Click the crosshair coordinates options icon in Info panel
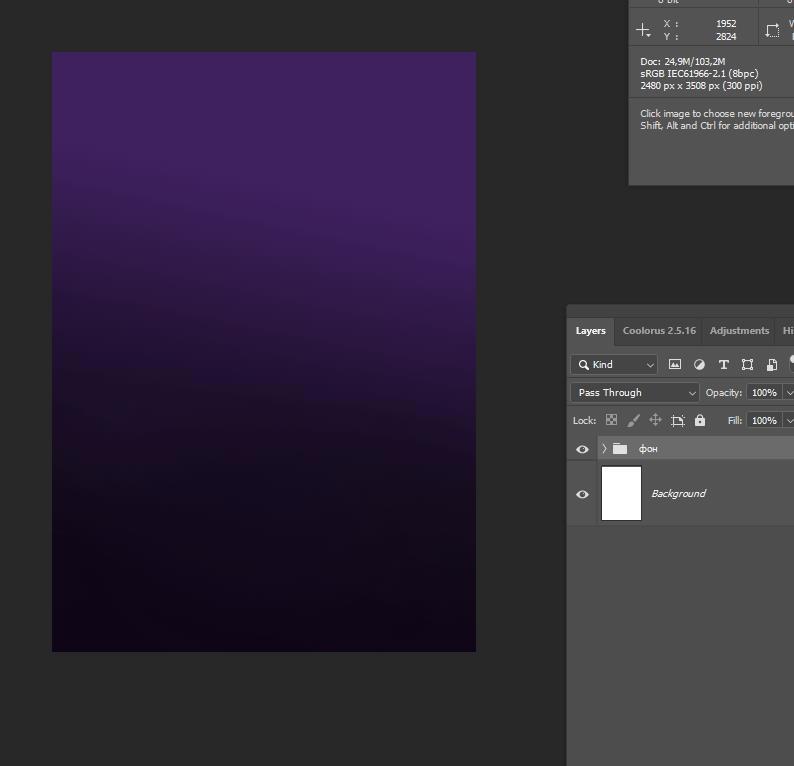 pos(643,31)
